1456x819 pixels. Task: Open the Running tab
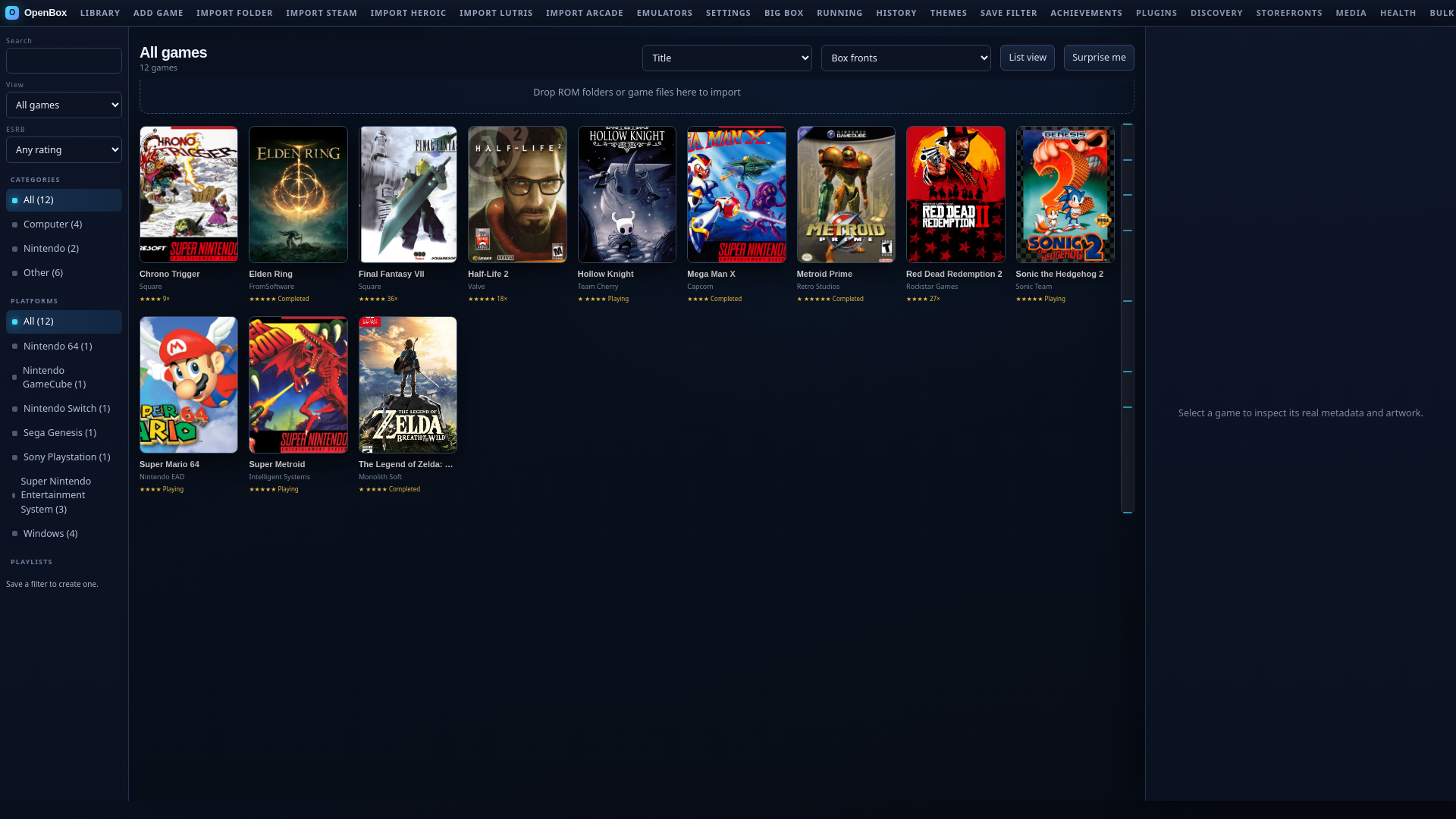pos(839,13)
